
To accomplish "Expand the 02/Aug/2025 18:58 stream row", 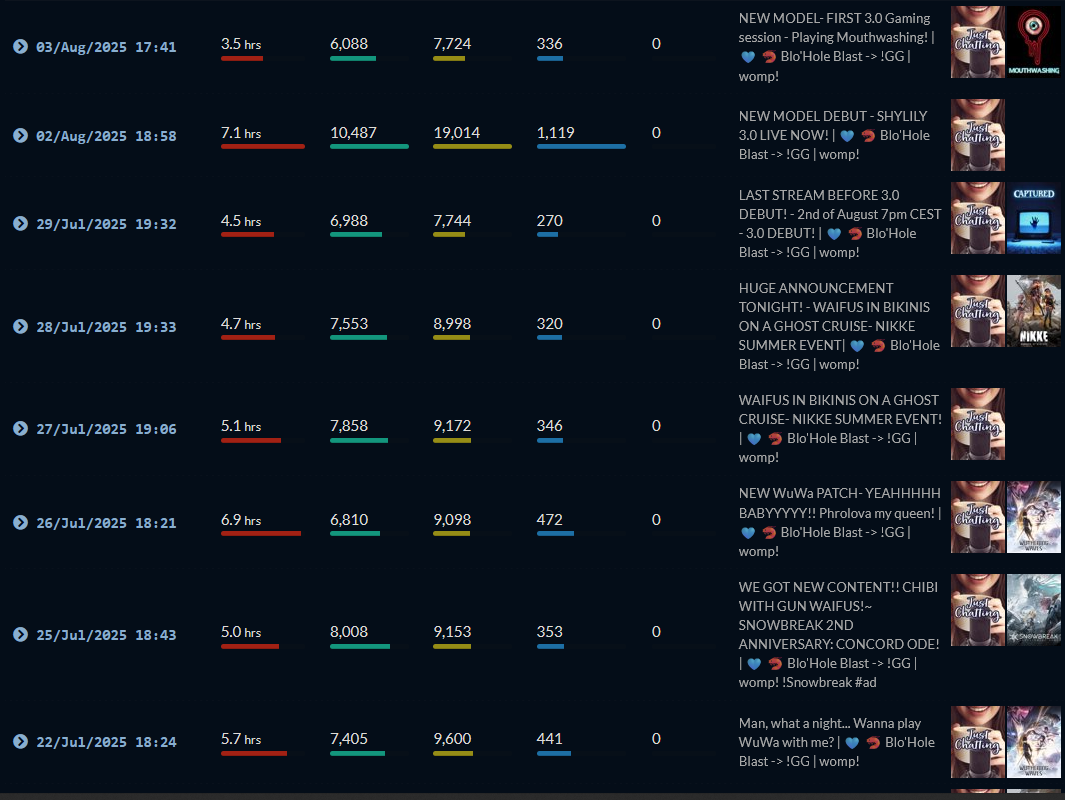I will [x=20, y=135].
